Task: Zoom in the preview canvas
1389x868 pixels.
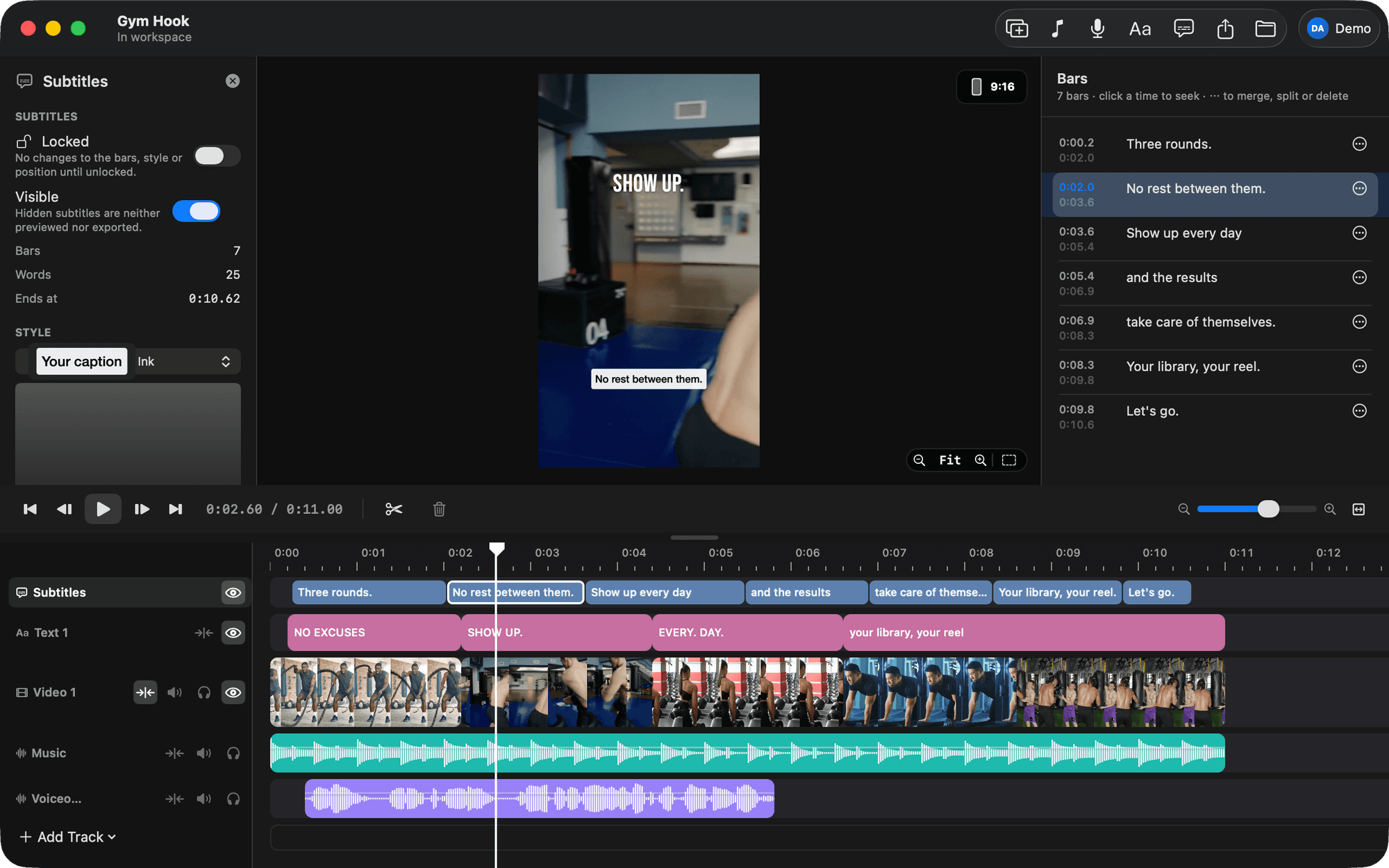Action: pos(980,460)
